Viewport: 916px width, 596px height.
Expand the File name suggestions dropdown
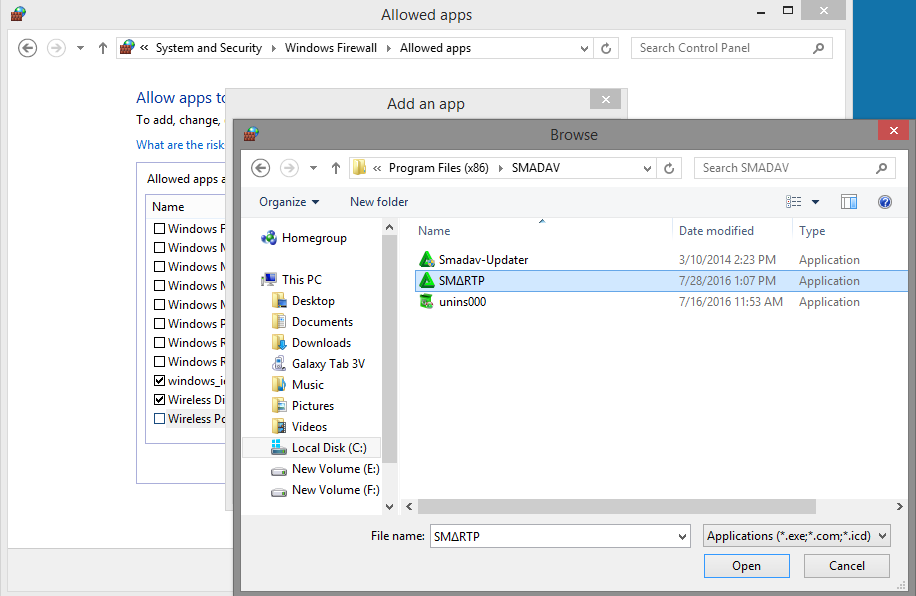point(682,536)
